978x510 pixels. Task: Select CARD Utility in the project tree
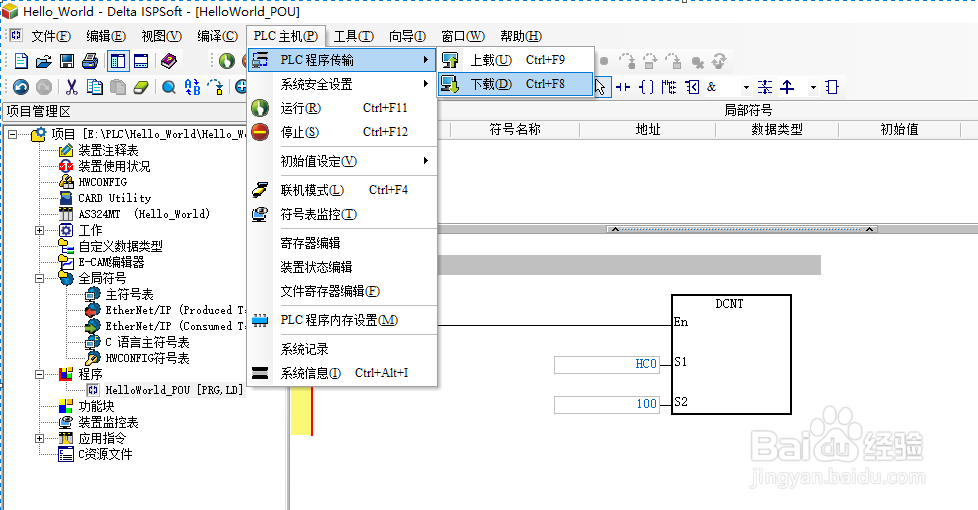pyautogui.click(x=114, y=198)
